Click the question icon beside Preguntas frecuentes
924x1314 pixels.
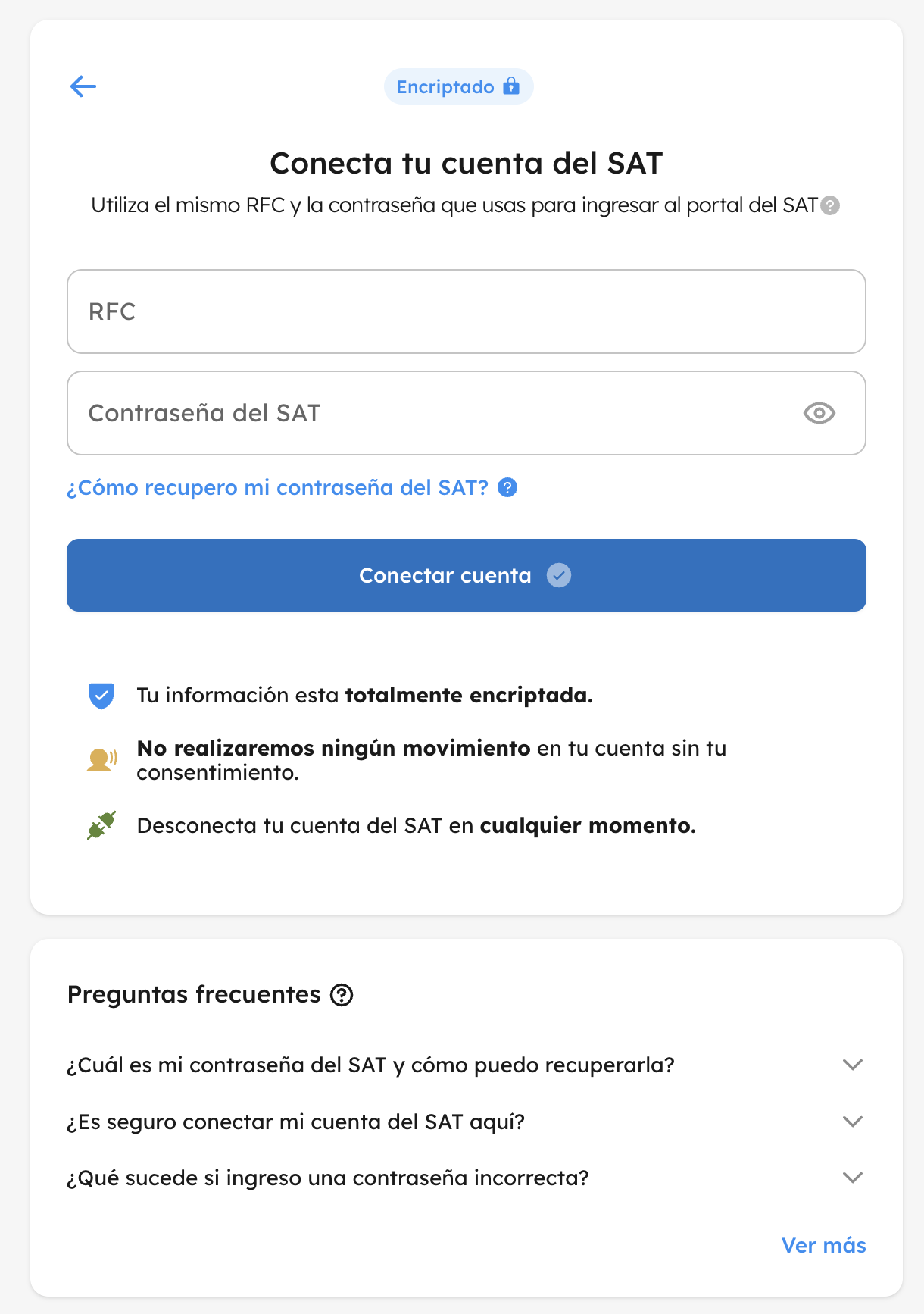pos(342,994)
